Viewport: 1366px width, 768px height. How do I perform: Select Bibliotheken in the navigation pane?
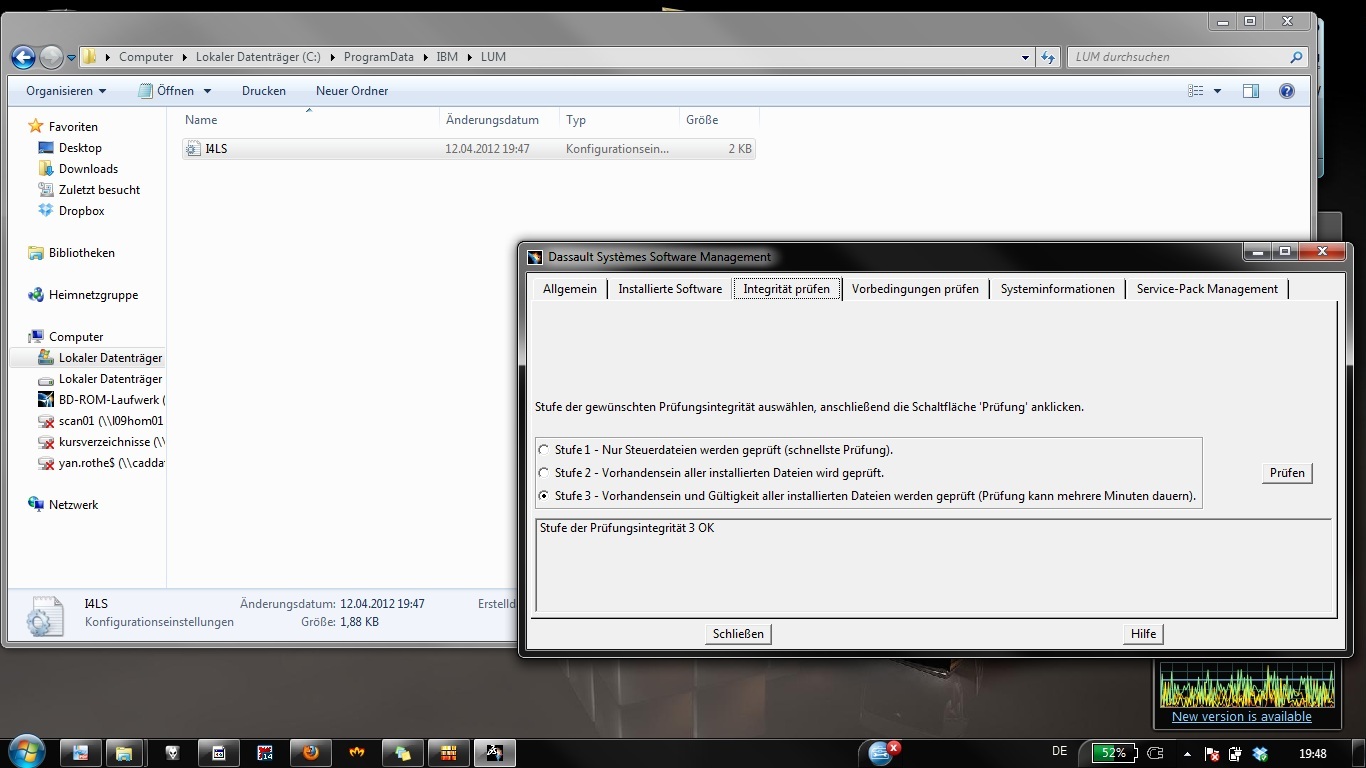click(x=81, y=253)
